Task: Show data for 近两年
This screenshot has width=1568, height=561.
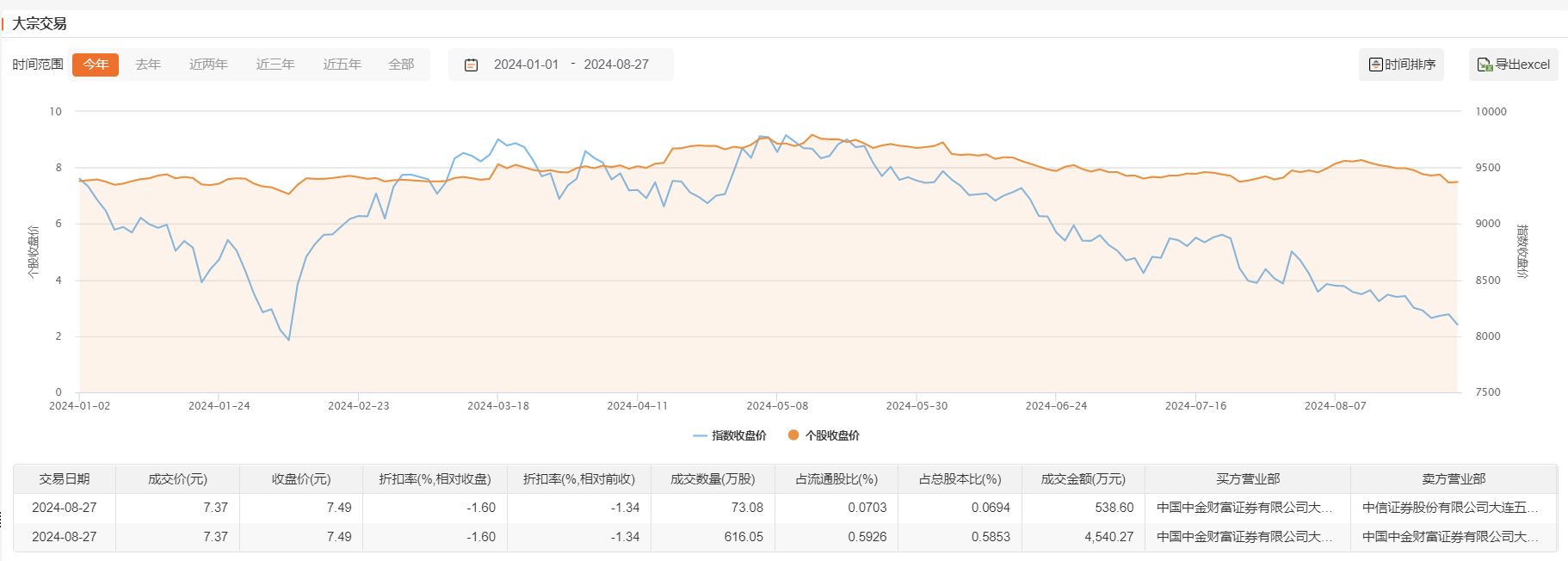Action: (x=208, y=65)
